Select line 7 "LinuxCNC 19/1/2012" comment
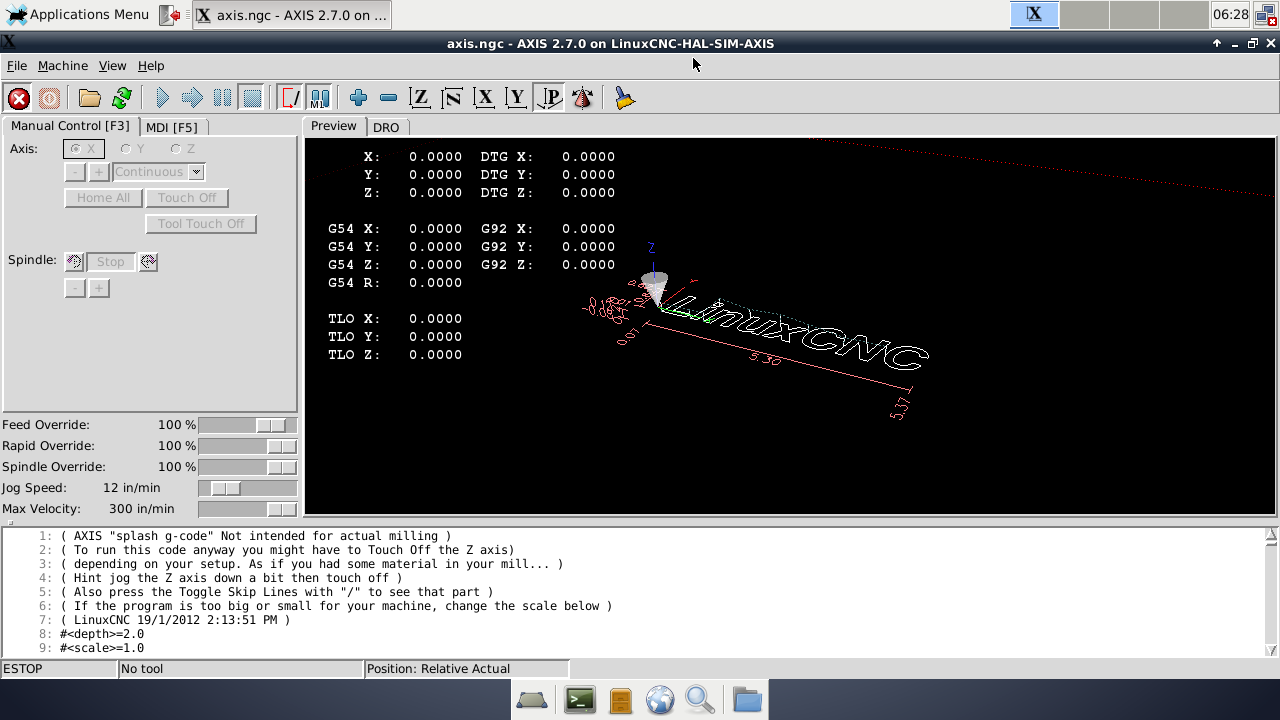The width and height of the screenshot is (1280, 720). pos(175,620)
